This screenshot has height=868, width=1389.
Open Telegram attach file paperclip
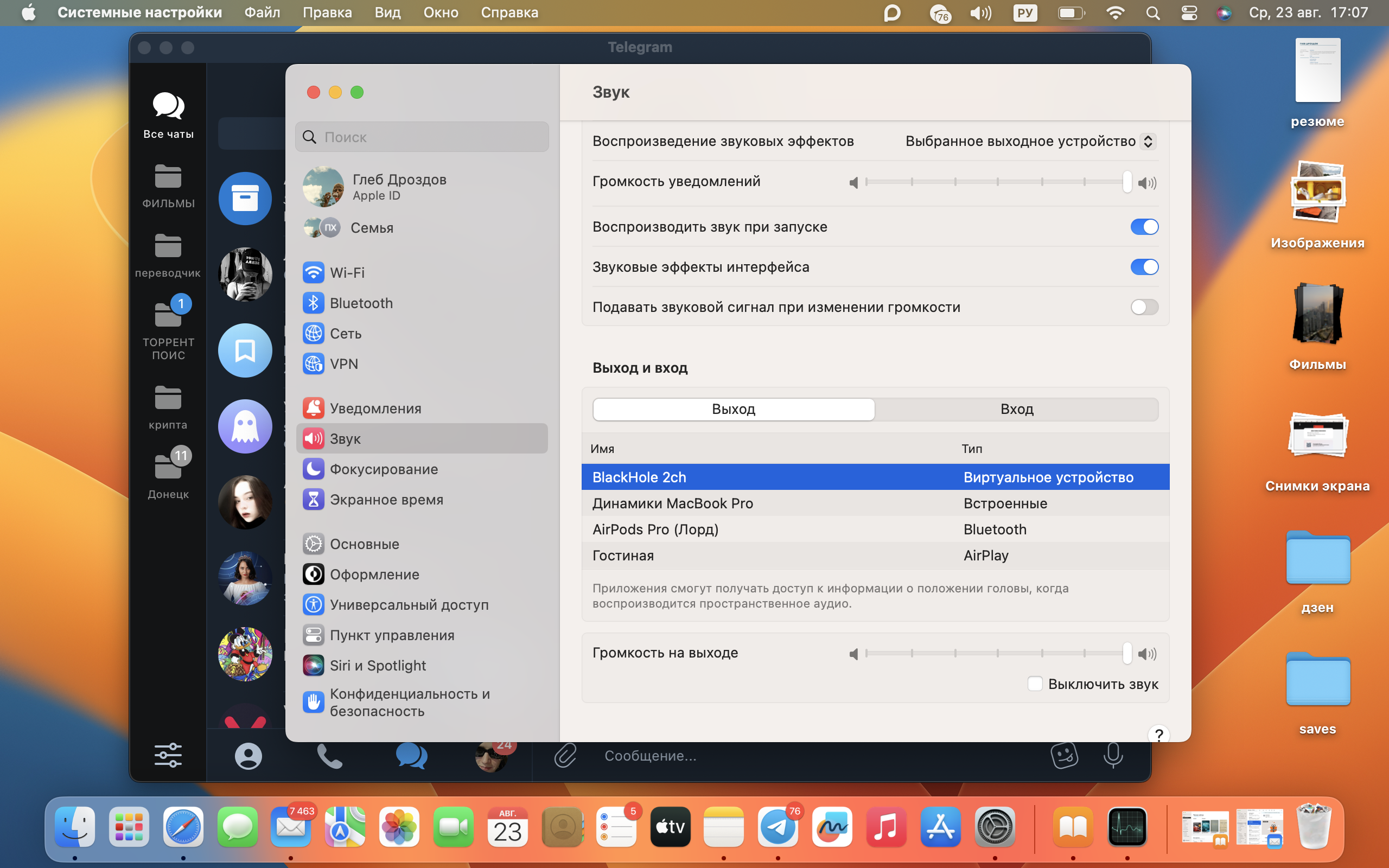[565, 756]
